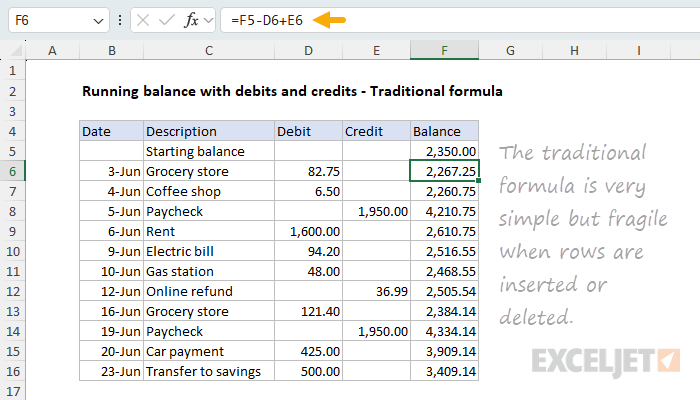The image size is (700, 400).
Task: Click the 'Transfer to savings' cell
Action: pyautogui.click(x=209, y=371)
